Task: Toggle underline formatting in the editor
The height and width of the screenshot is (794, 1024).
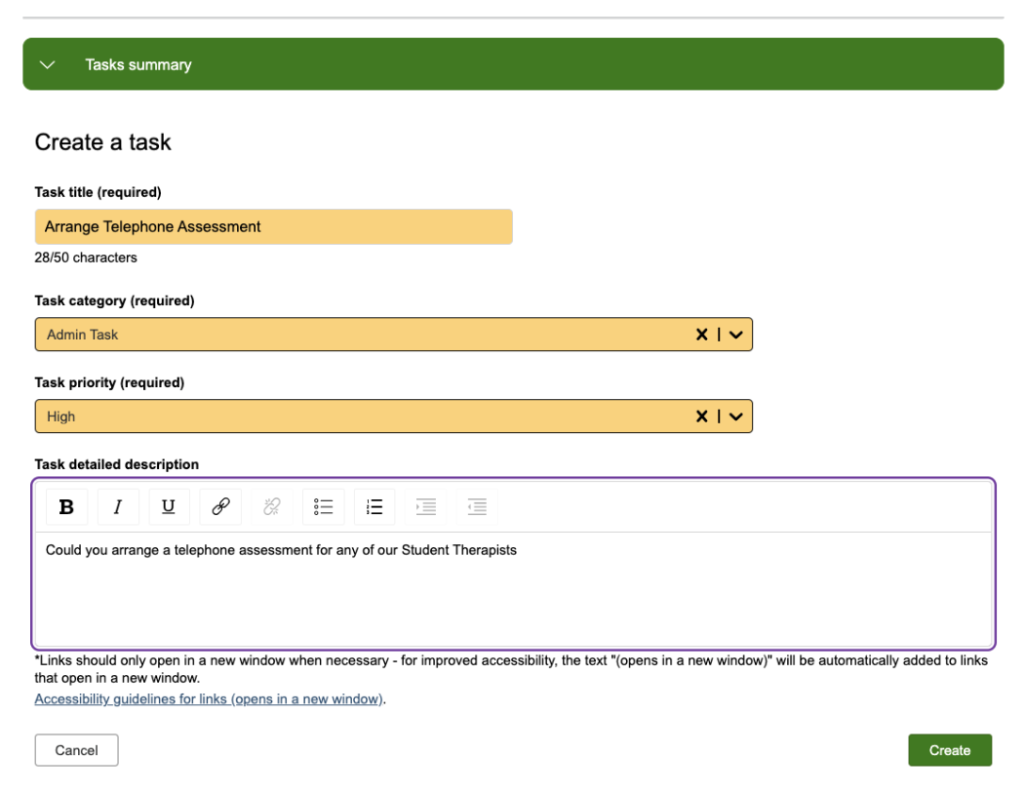Action: 169,507
